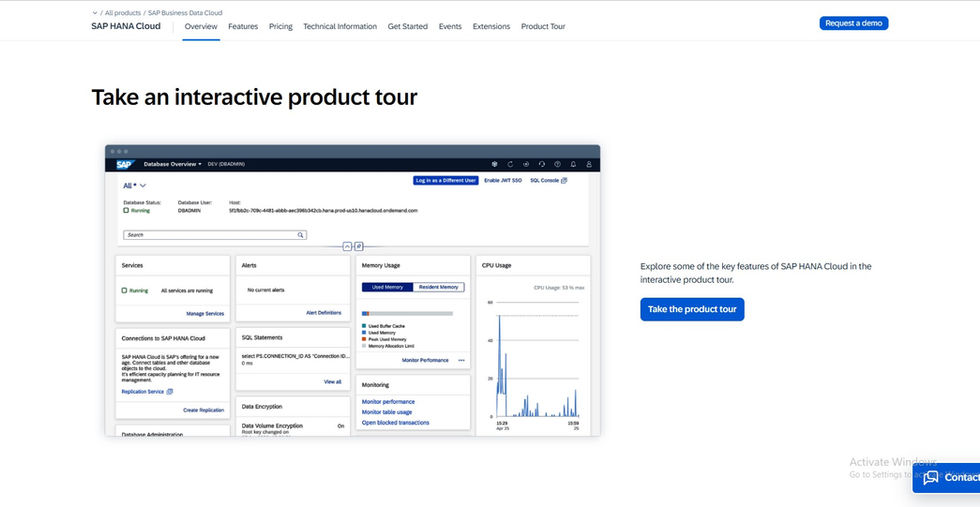This screenshot has width=980, height=507.
Task: Click the magnifier icon in Search field
Action: coord(300,235)
